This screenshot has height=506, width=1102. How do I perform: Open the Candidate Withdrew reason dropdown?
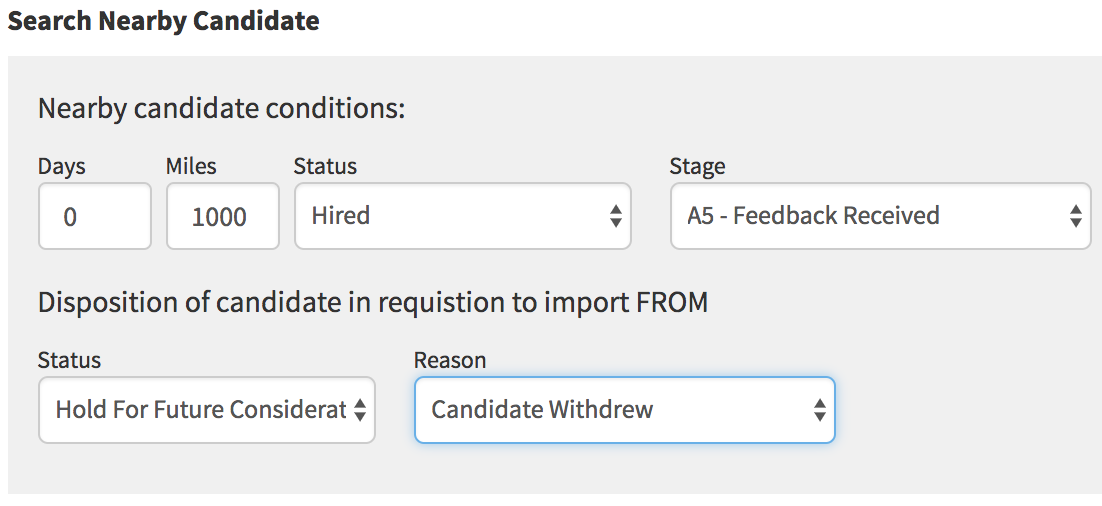click(624, 410)
